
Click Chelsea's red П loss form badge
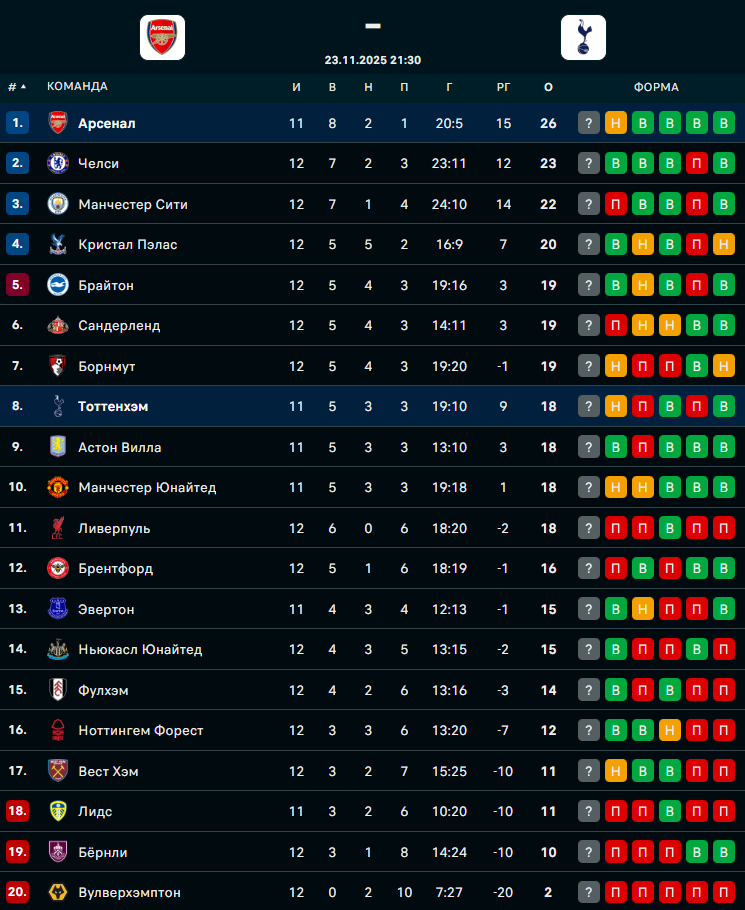(697, 163)
